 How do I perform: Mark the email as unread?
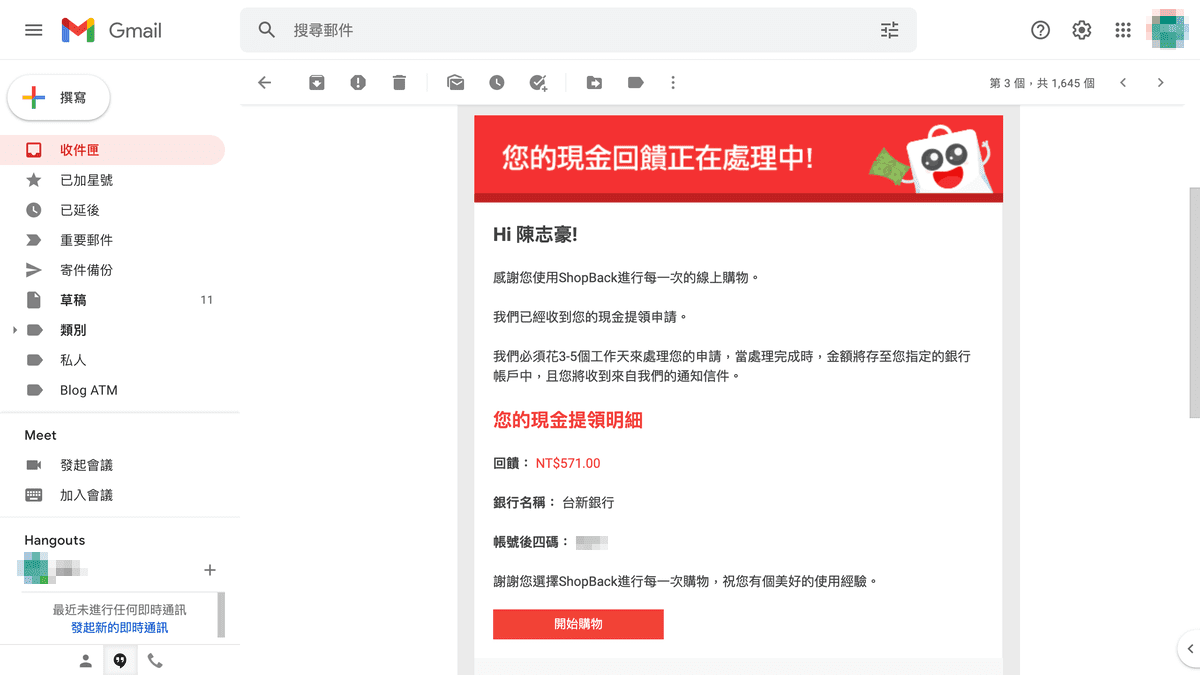point(455,82)
